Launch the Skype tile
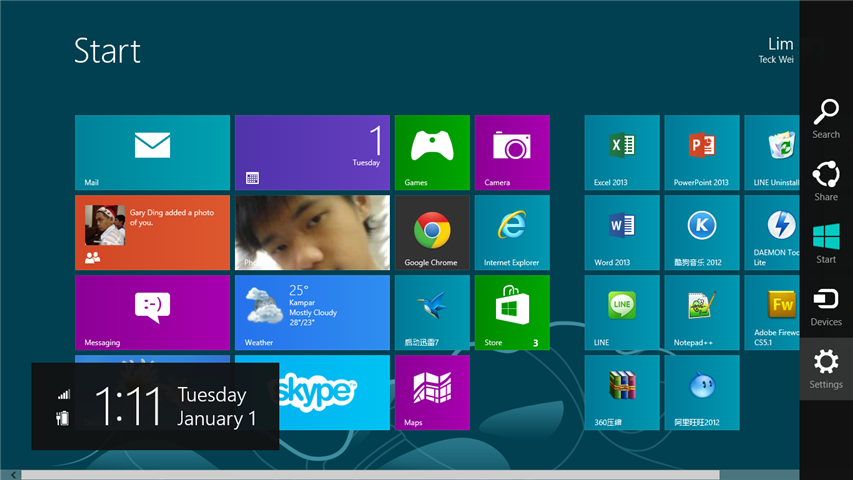 335,392
